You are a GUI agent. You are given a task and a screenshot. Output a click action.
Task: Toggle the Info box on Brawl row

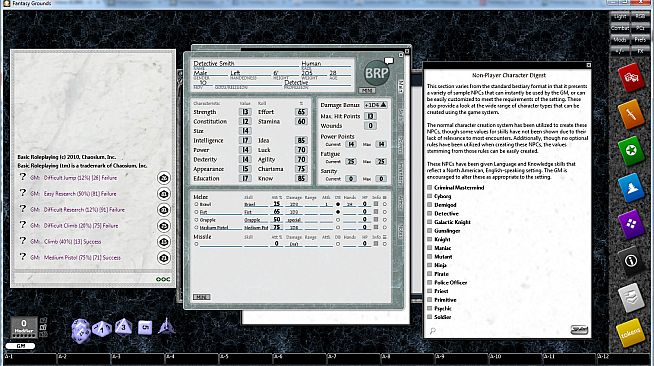tap(376, 204)
